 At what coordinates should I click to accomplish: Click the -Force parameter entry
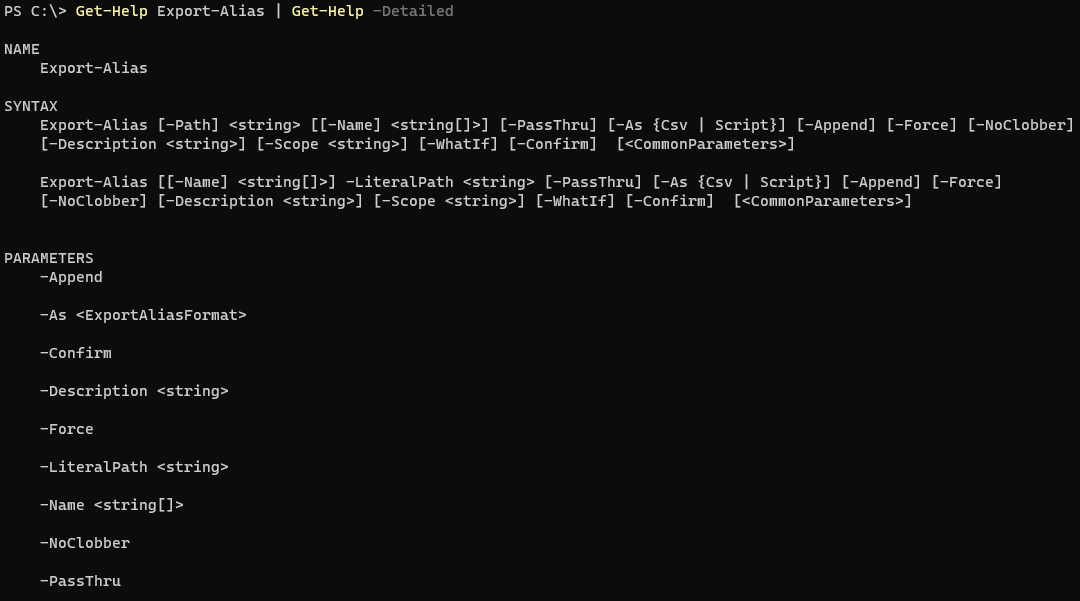click(x=67, y=429)
